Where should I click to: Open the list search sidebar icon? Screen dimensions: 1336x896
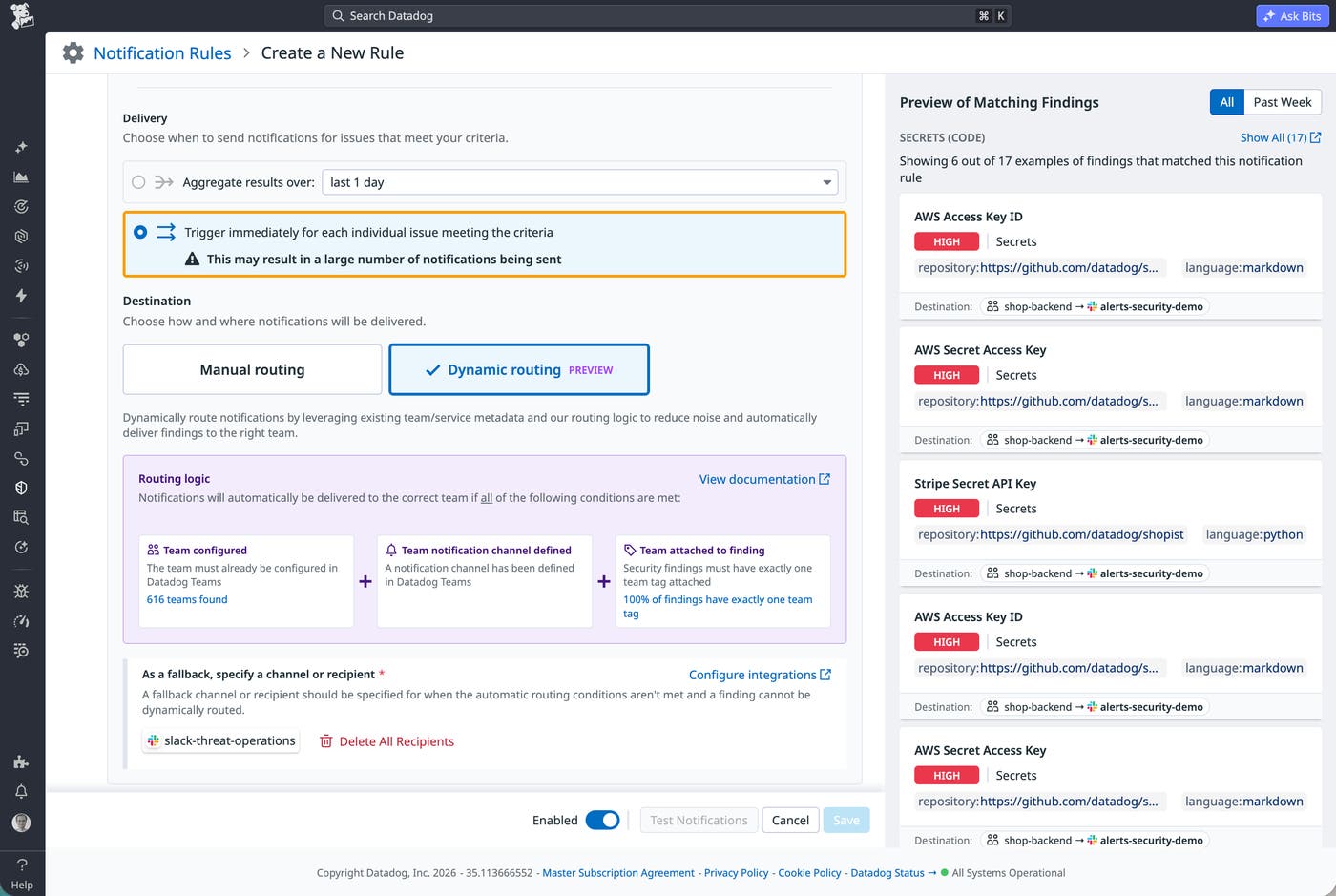pos(21,651)
